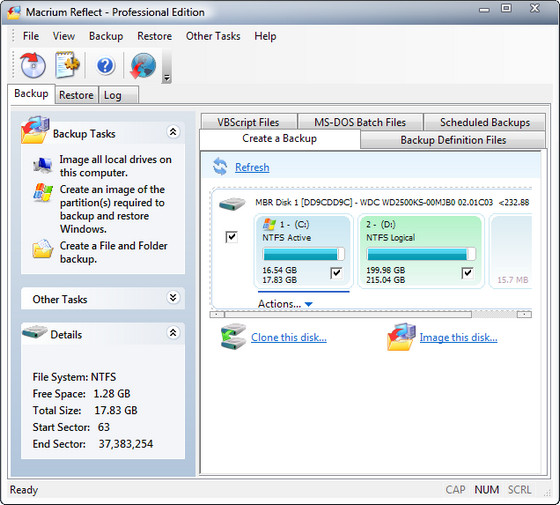Click the CD with red arrow toolbar icon

click(x=33, y=65)
